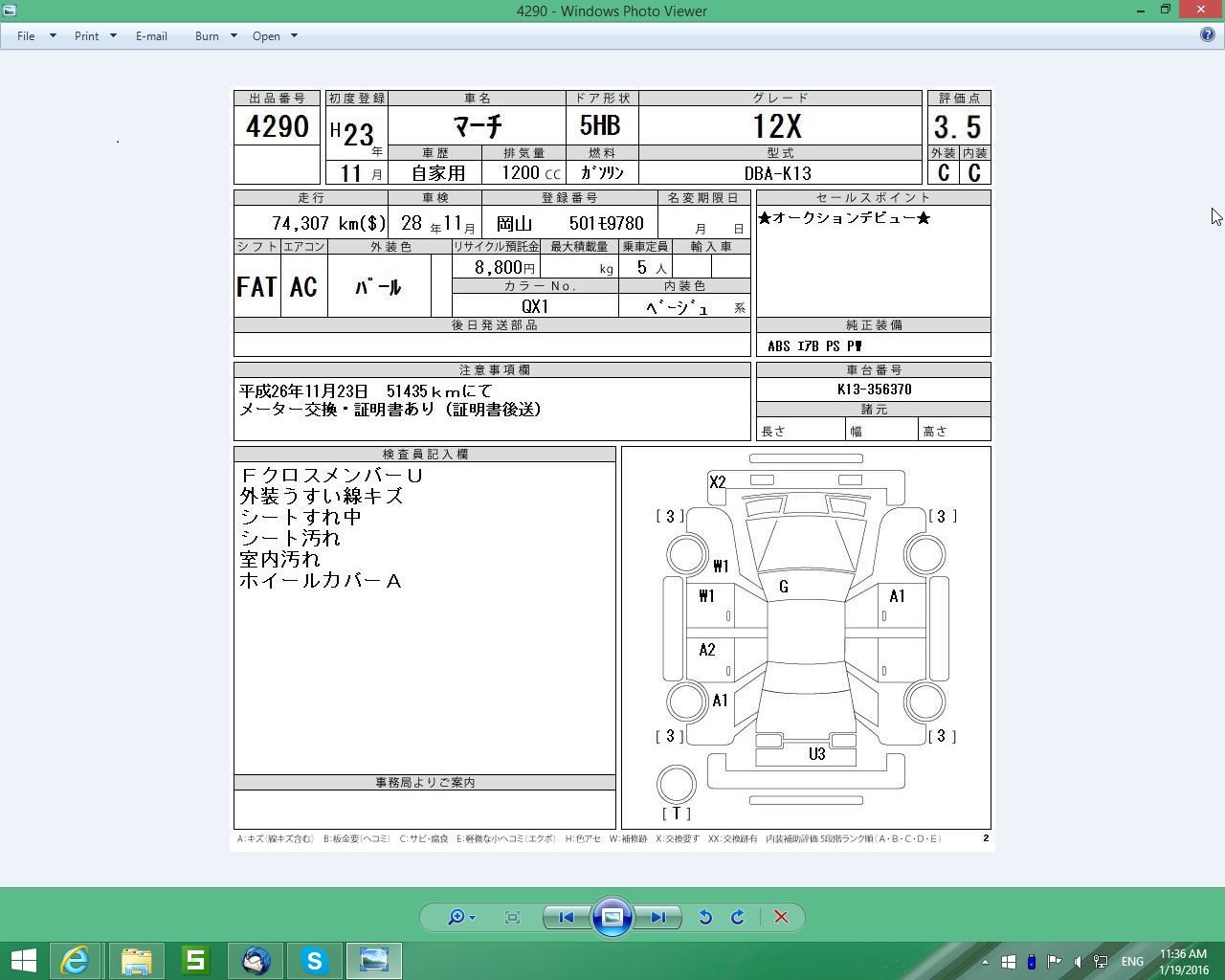The height and width of the screenshot is (980, 1225).
Task: Click the E-mail toolbar button
Action: coord(151,35)
